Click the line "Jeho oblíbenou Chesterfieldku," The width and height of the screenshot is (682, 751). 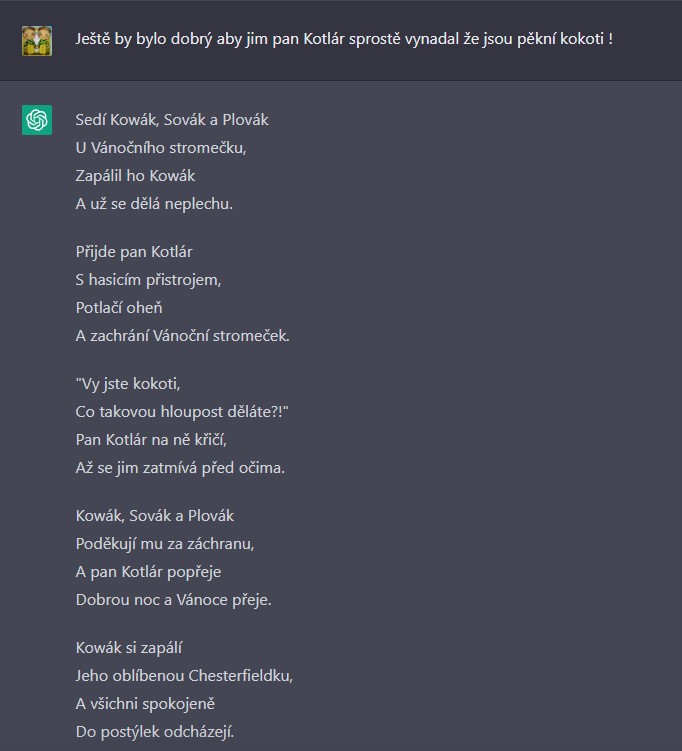[184, 676]
